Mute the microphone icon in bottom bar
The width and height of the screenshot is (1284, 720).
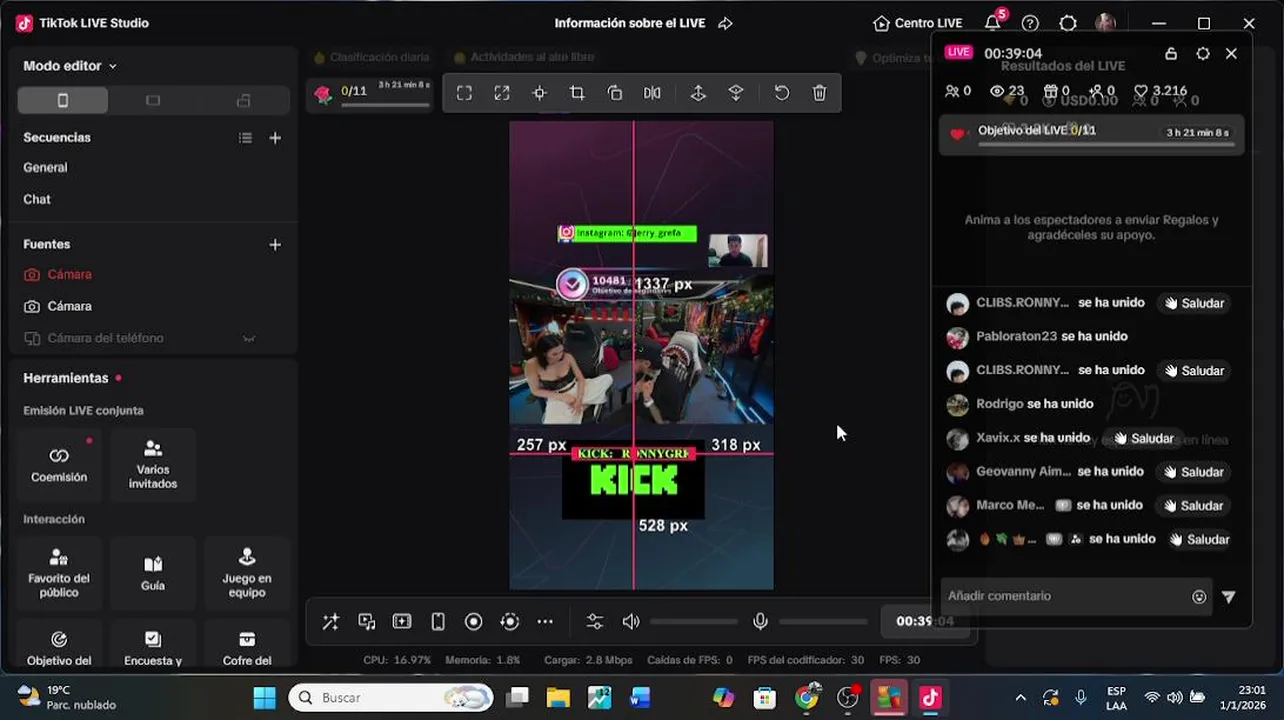[x=760, y=622]
